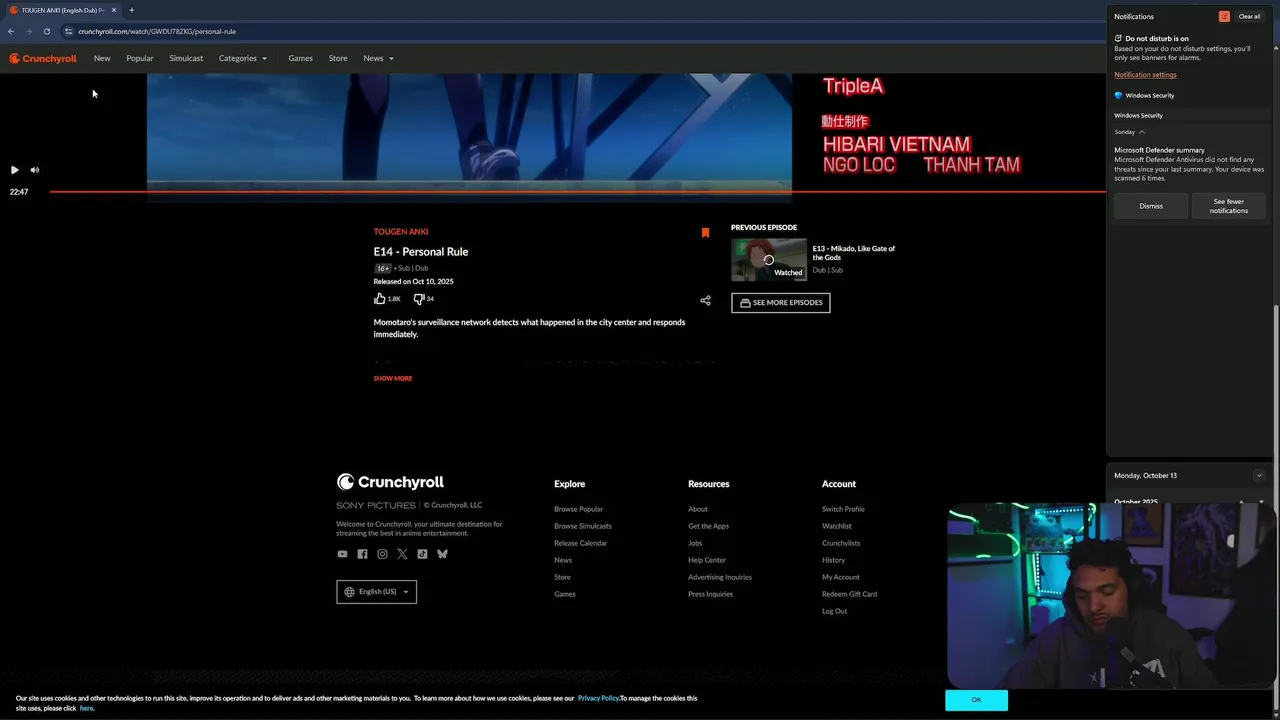Reload the page with the refresh icon
The image size is (1280, 720).
(46, 31)
